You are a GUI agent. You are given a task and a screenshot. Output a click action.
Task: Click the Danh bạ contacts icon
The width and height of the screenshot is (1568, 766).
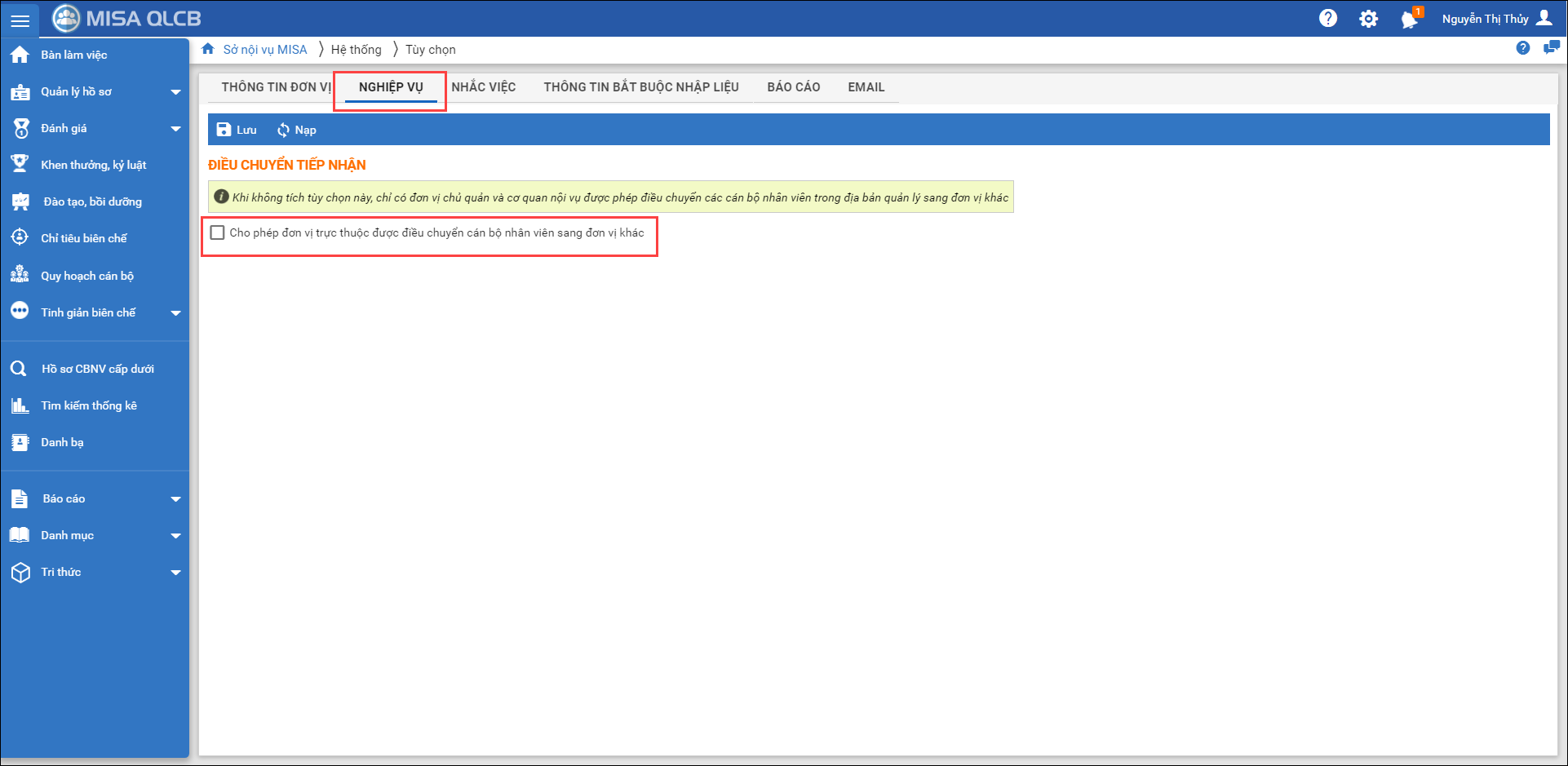pyautogui.click(x=20, y=442)
